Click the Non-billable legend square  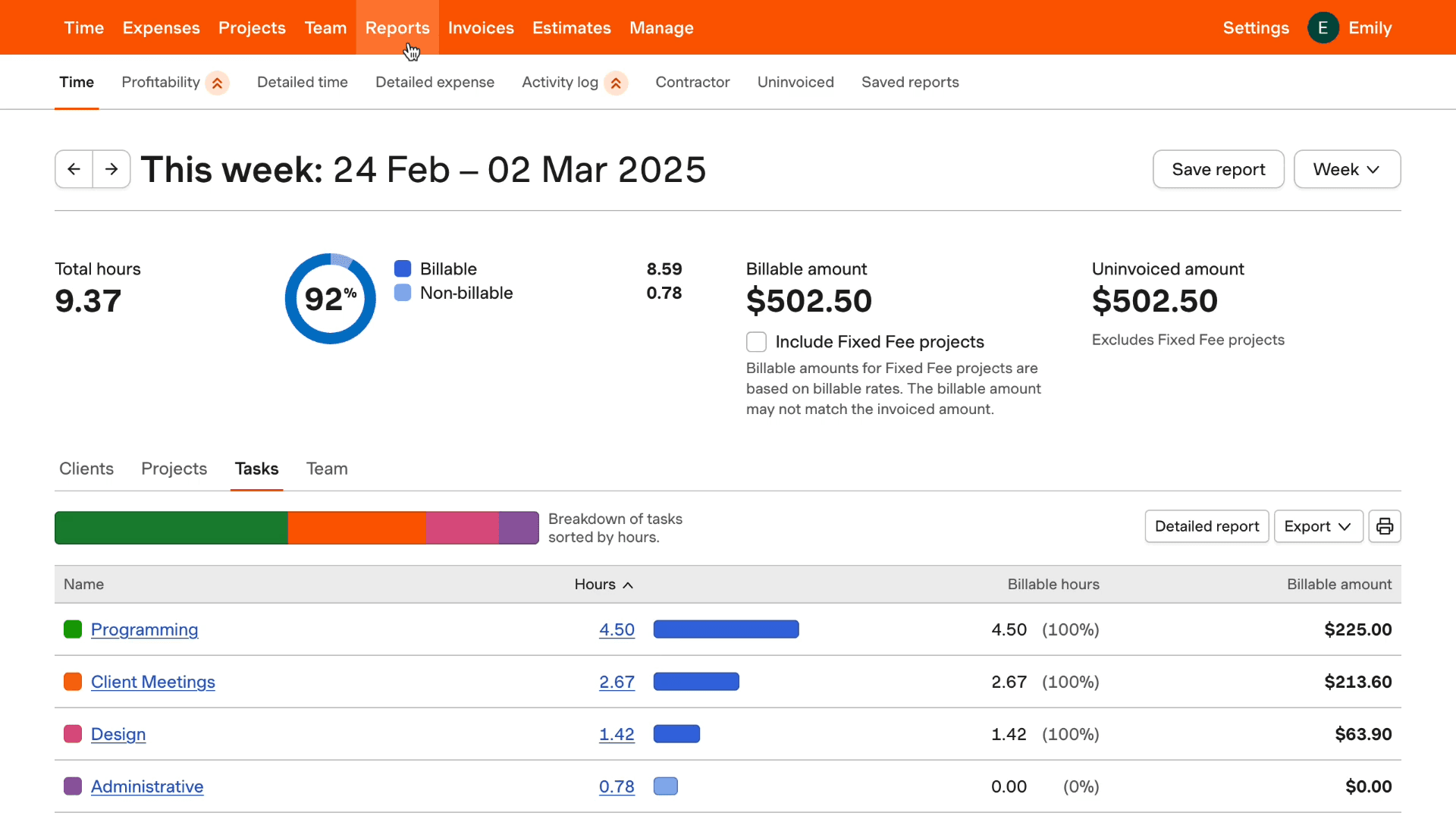pyautogui.click(x=403, y=293)
